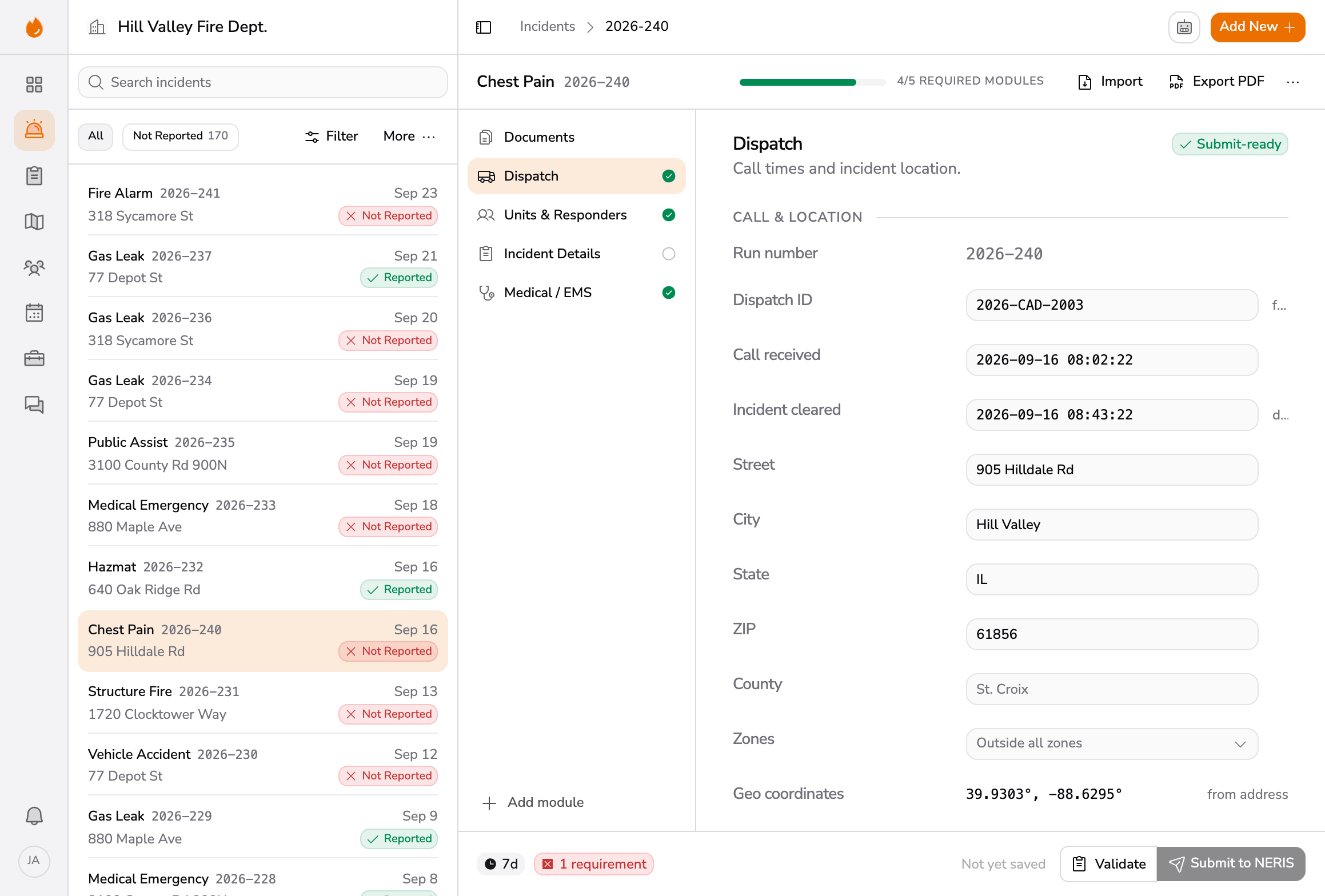Image resolution: width=1325 pixels, height=896 pixels.
Task: Click the 7d clock indicator
Action: [501, 864]
